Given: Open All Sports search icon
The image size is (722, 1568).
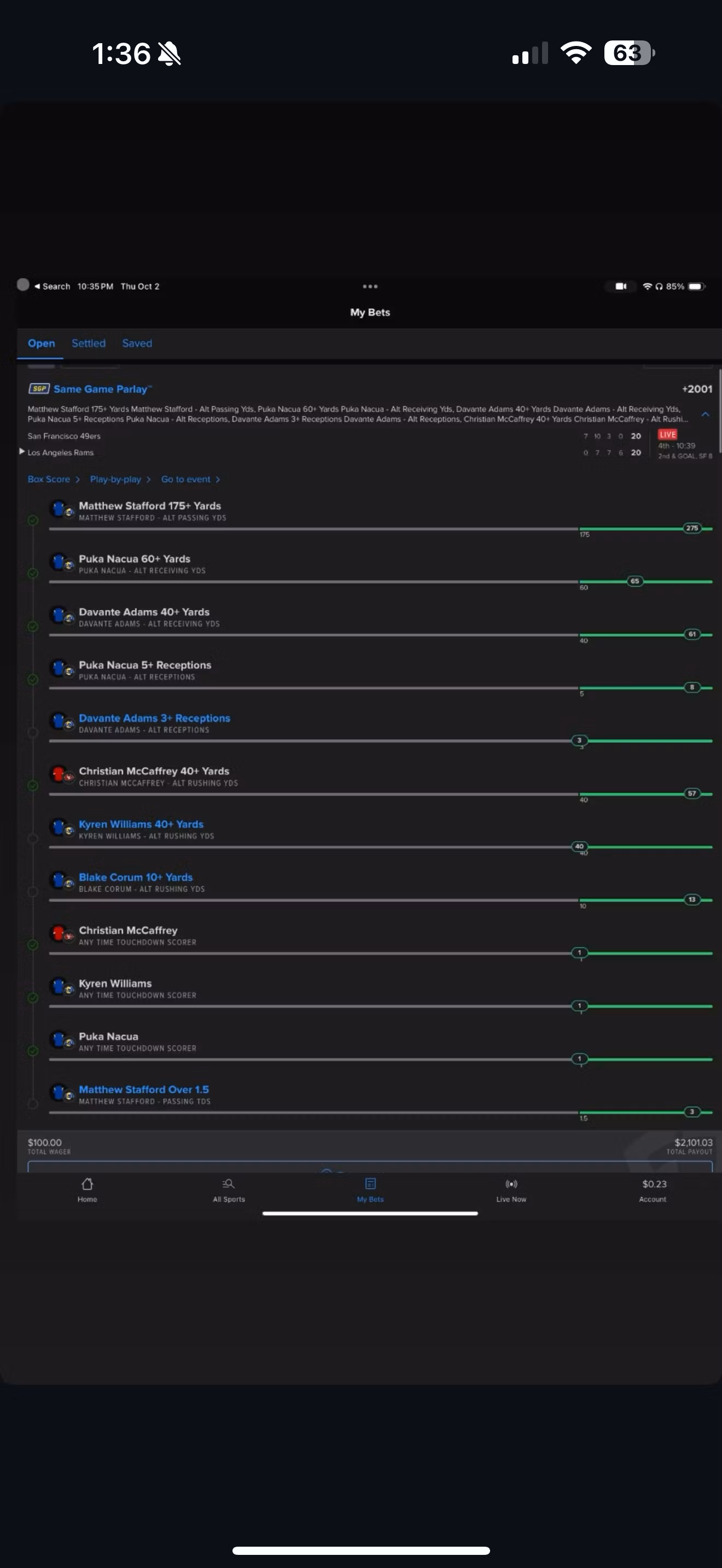Looking at the screenshot, I should coord(228,1184).
